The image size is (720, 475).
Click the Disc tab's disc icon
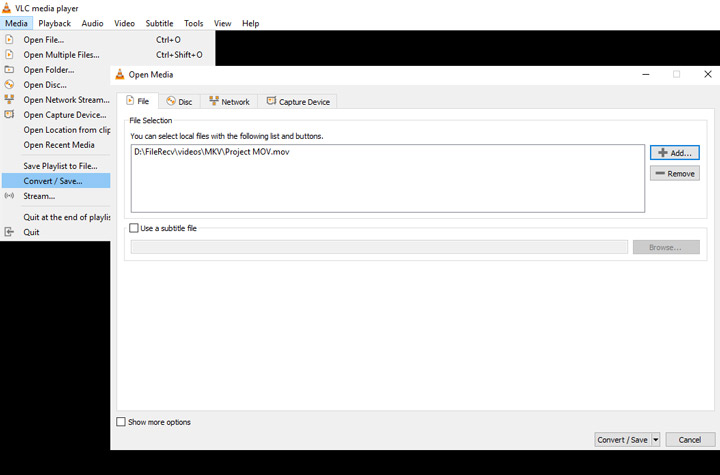[x=171, y=101]
